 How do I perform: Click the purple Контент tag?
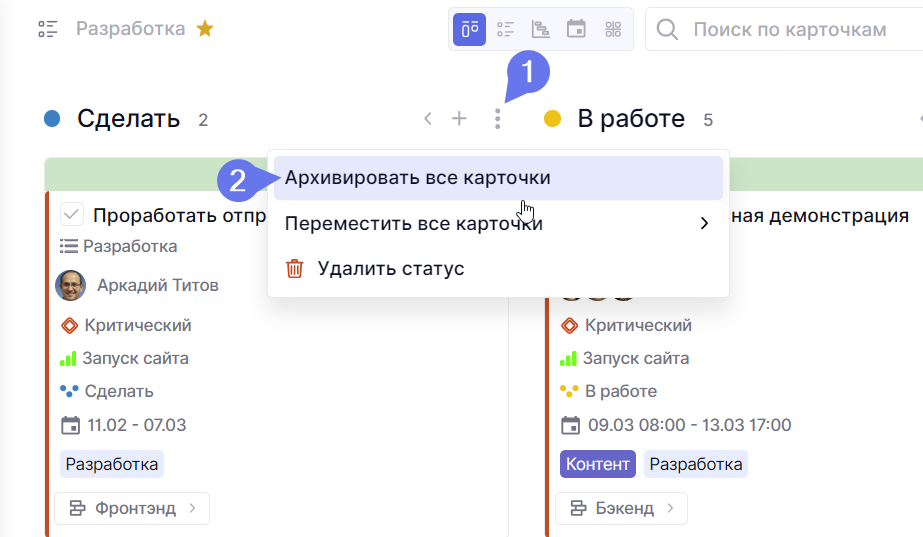[598, 464]
